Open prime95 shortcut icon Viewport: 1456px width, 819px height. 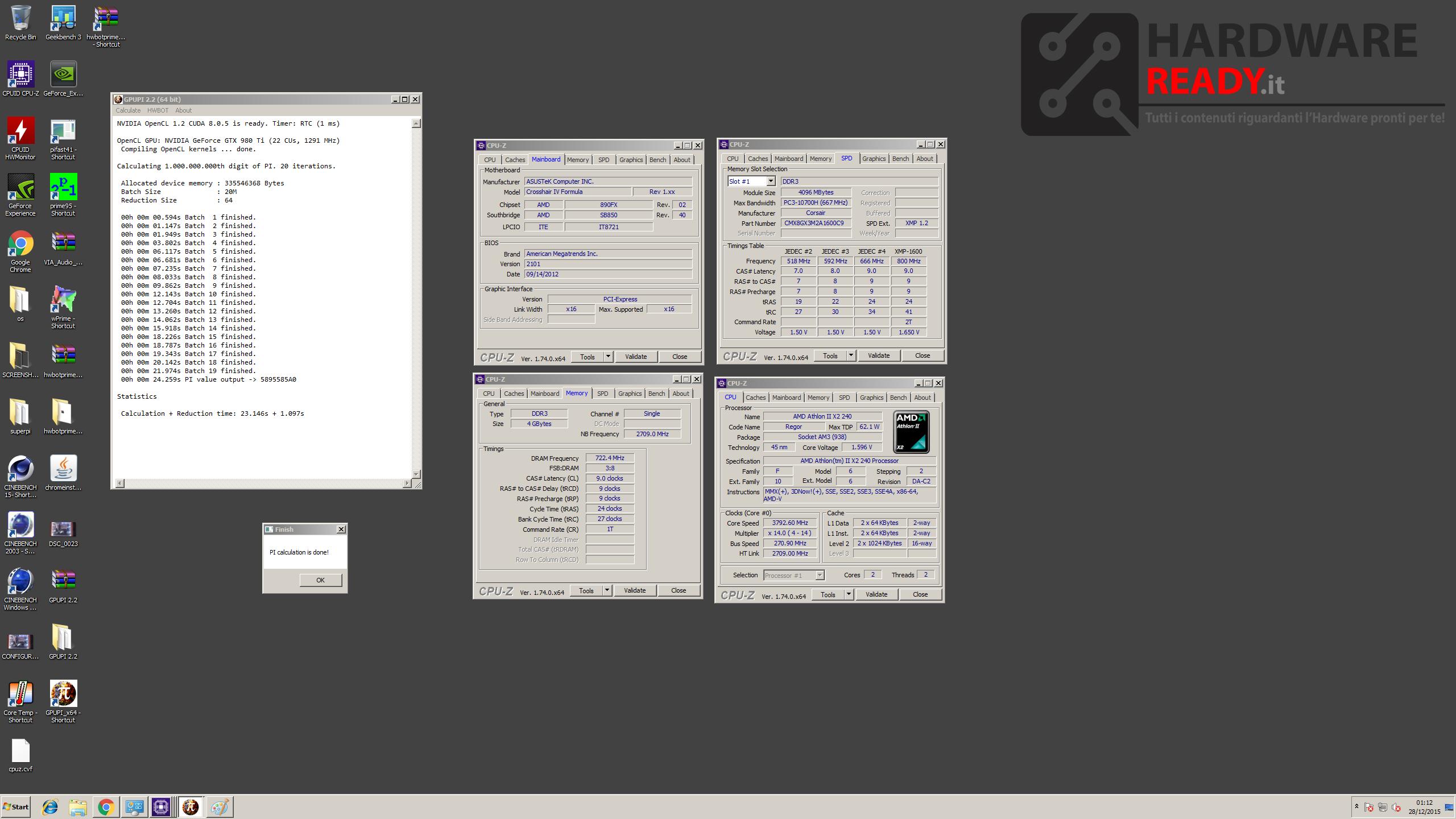(x=63, y=195)
